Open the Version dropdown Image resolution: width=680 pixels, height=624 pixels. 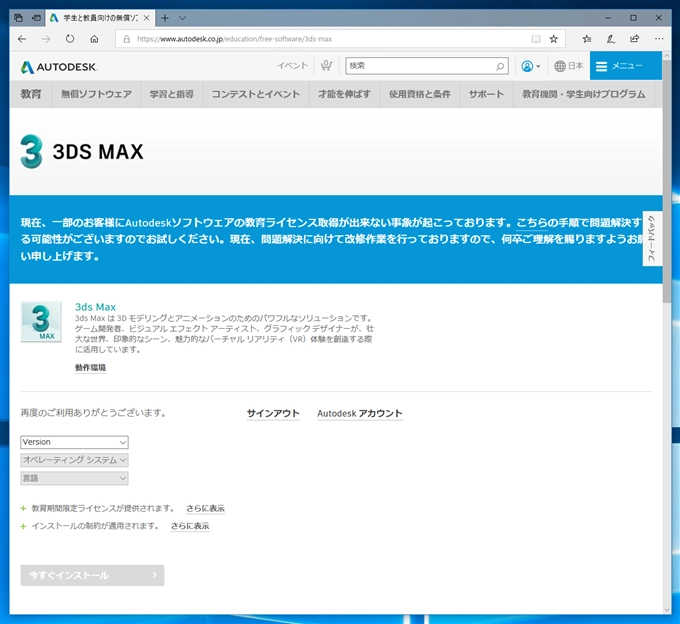75,442
